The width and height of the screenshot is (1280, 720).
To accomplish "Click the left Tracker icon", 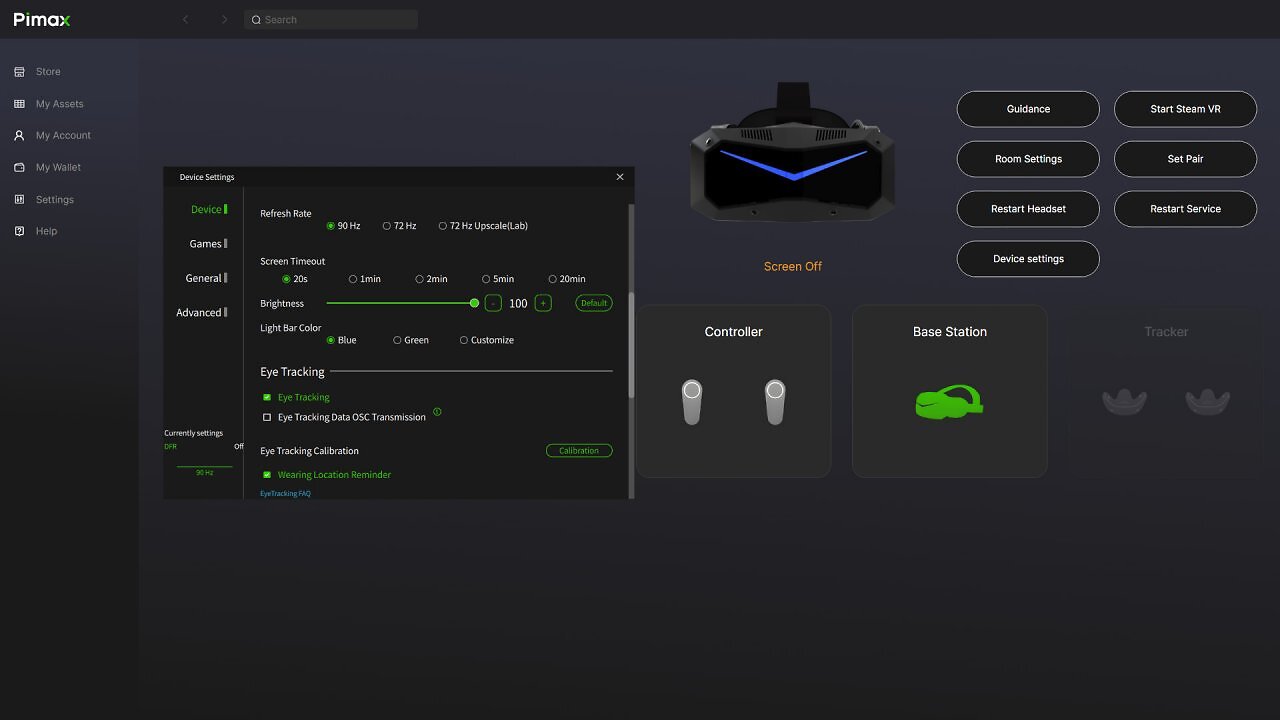I will [1124, 401].
